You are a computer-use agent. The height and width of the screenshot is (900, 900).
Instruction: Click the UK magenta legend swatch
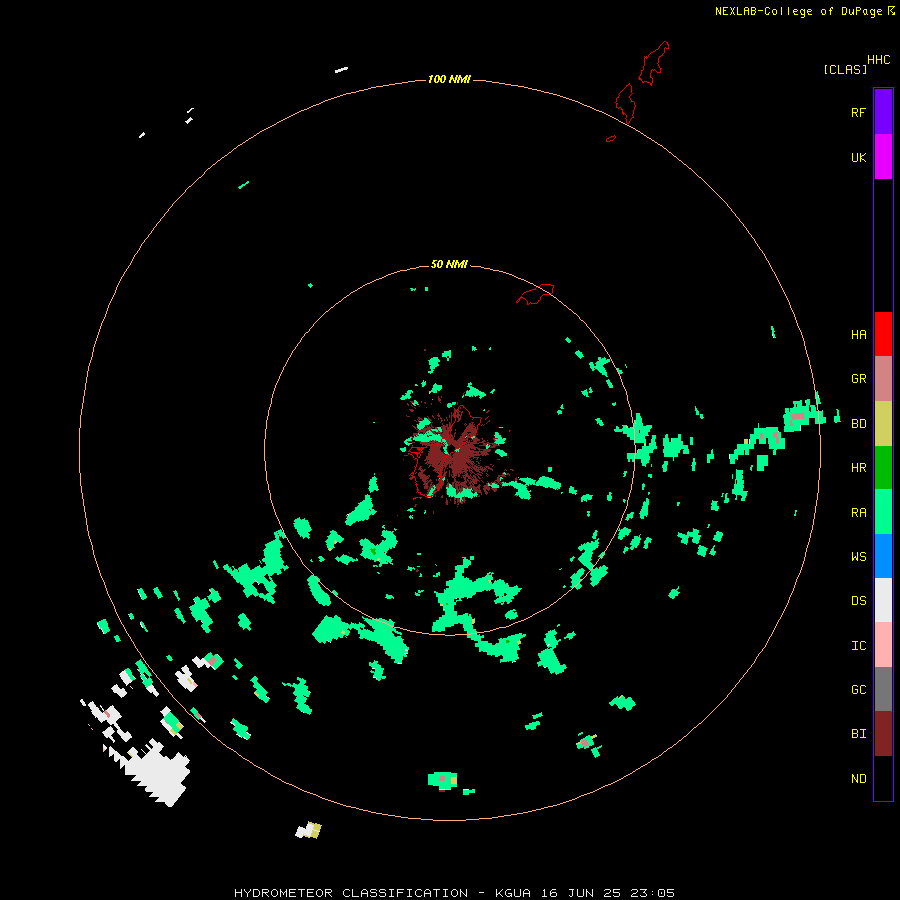pos(883,157)
